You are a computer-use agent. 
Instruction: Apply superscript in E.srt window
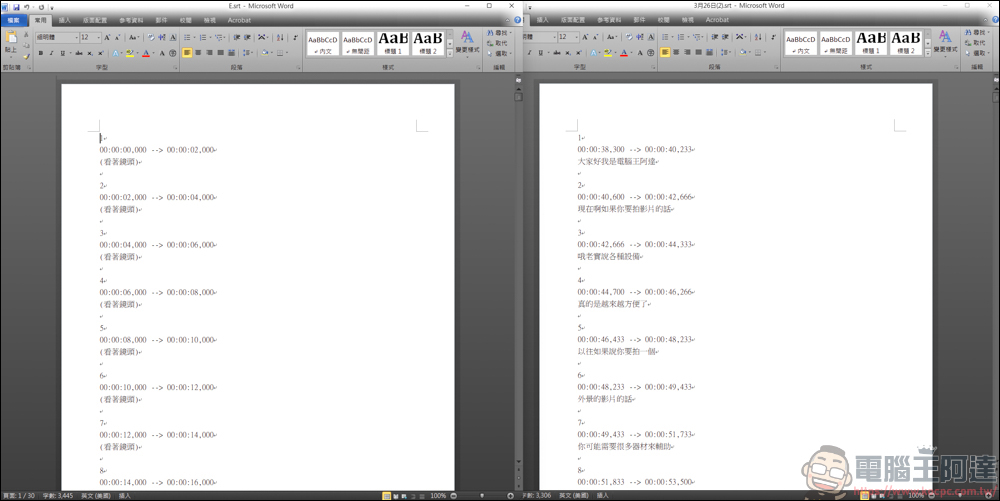click(101, 53)
